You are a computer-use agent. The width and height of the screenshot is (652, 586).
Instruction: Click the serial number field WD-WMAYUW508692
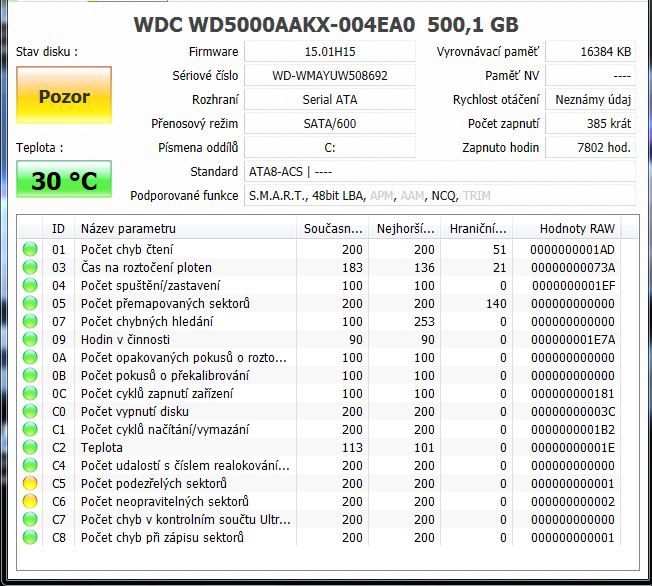330,76
